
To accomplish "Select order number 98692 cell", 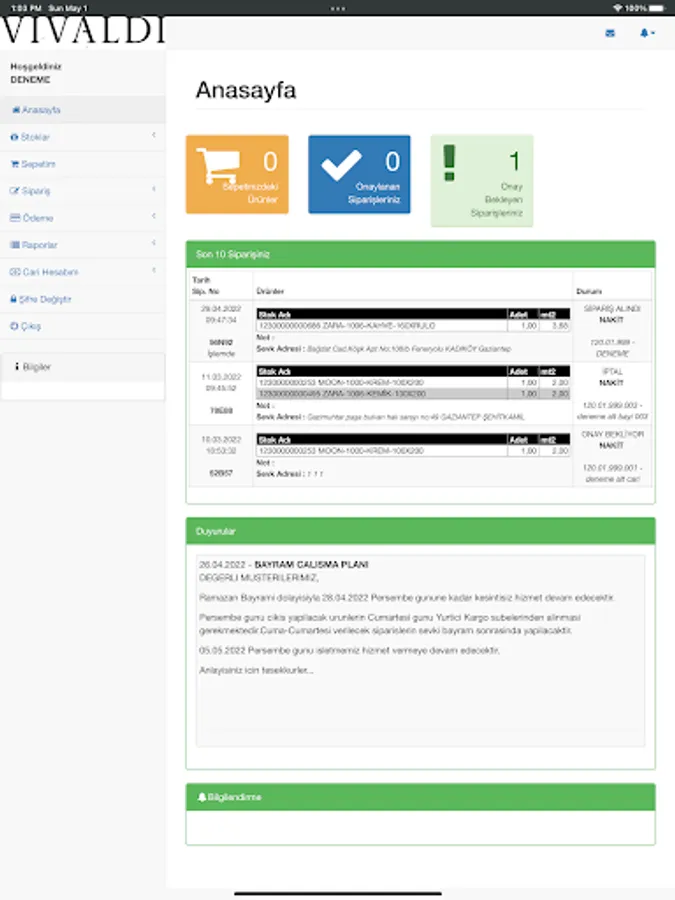I will (221, 343).
